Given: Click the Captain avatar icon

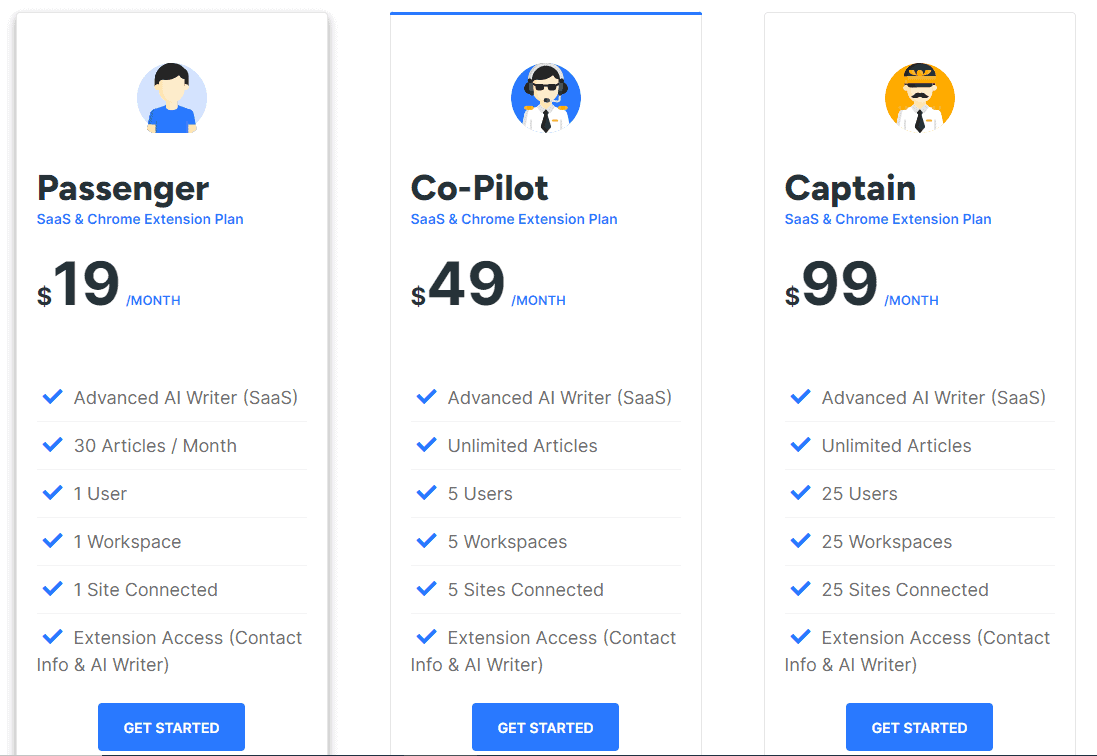Looking at the screenshot, I should click(919, 97).
